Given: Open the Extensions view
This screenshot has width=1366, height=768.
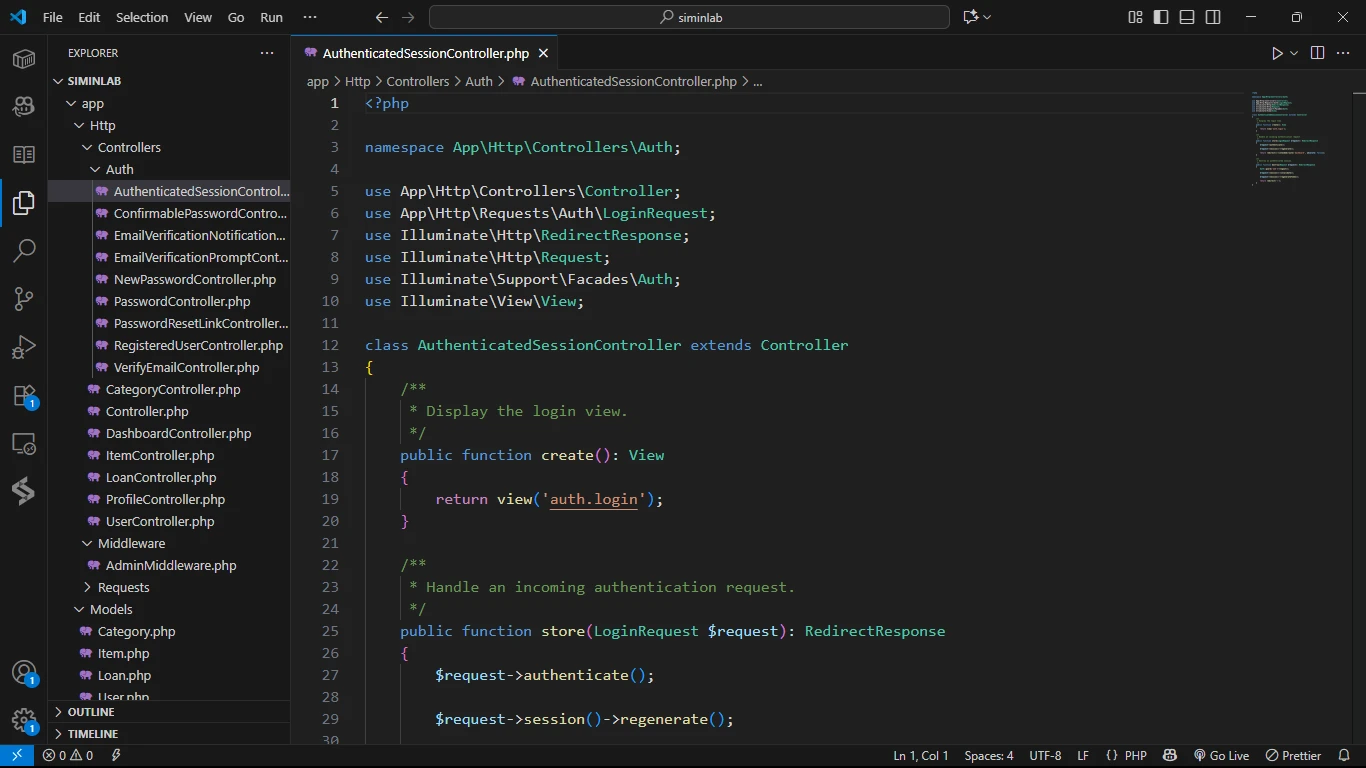Looking at the screenshot, I should click(24, 396).
